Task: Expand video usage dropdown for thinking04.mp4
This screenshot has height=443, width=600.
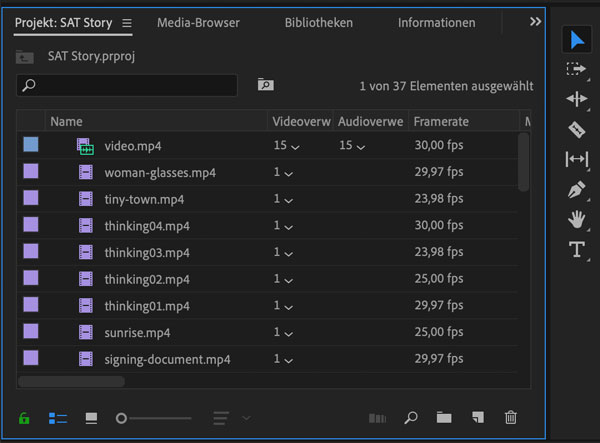Action: (289, 227)
